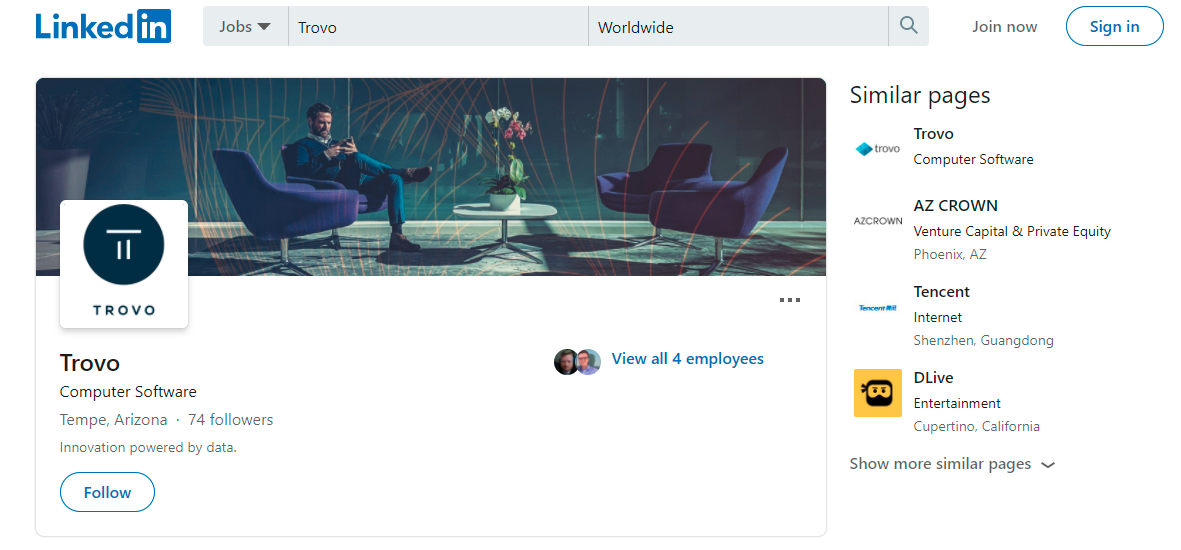Click the Entertainment industry label under DLive
Image resolution: width=1181 pixels, height=550 pixels.
(957, 403)
